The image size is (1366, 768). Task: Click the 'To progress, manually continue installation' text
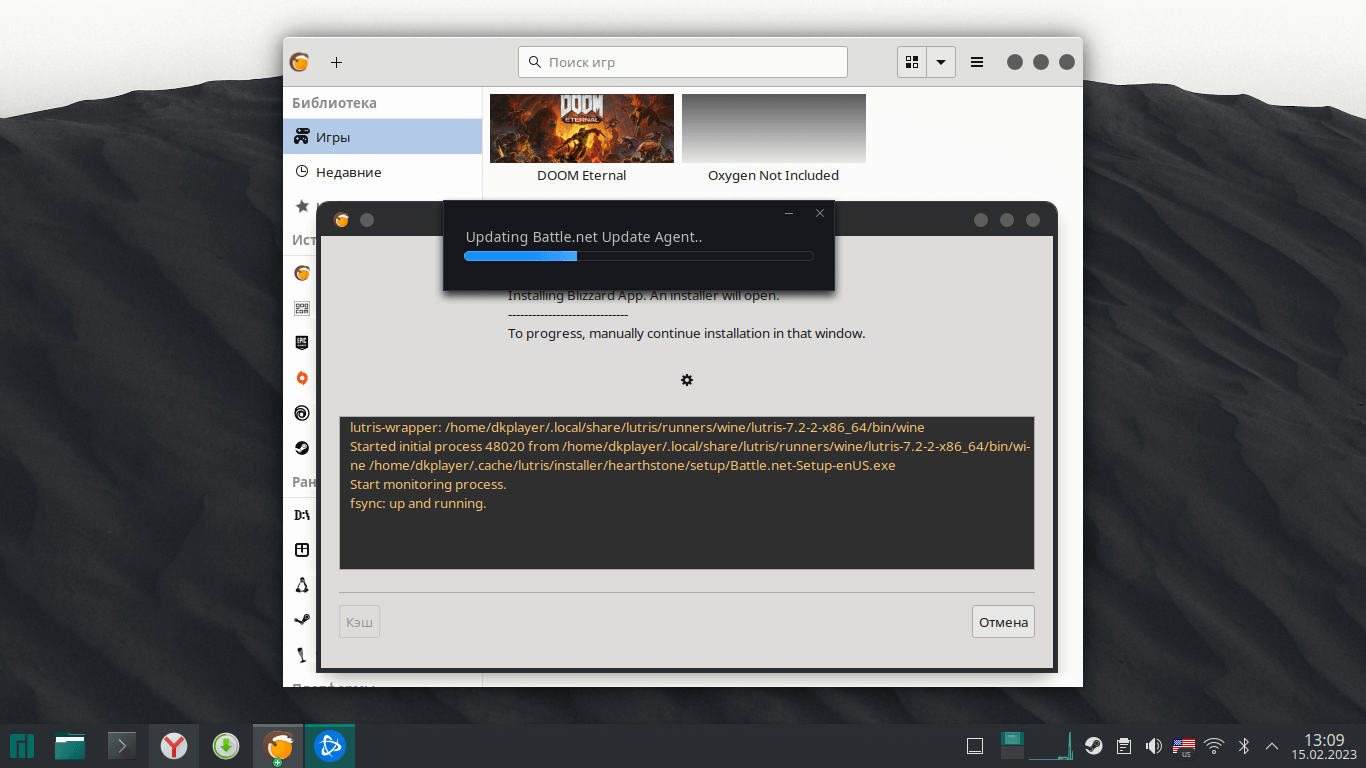(687, 334)
